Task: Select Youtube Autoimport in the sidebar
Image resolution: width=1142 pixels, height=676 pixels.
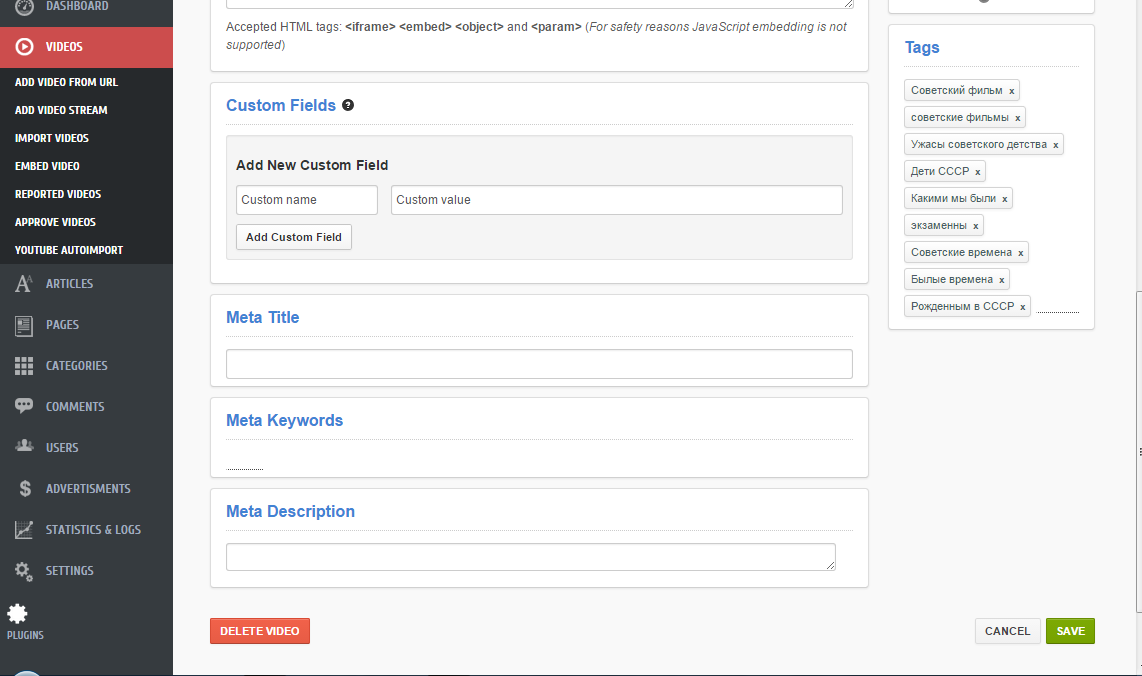Action: click(x=69, y=250)
